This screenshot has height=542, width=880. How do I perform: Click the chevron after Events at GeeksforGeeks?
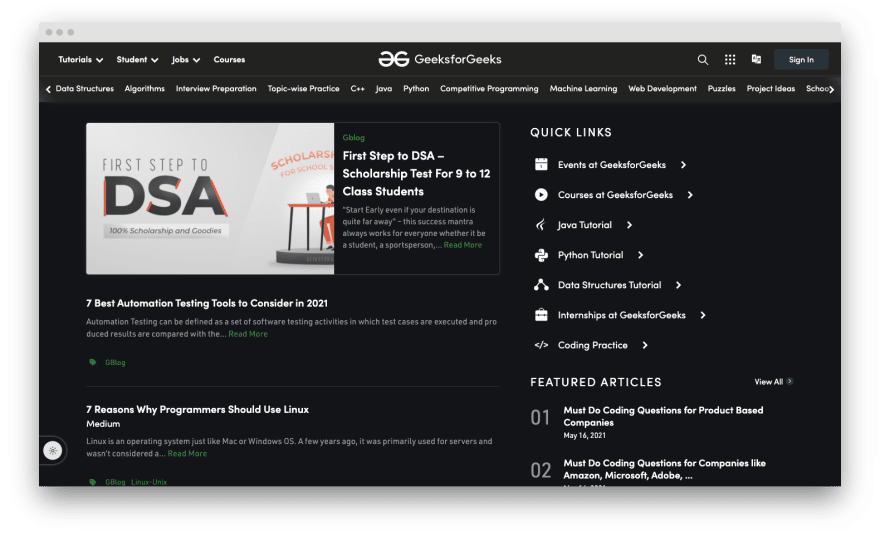[683, 165]
